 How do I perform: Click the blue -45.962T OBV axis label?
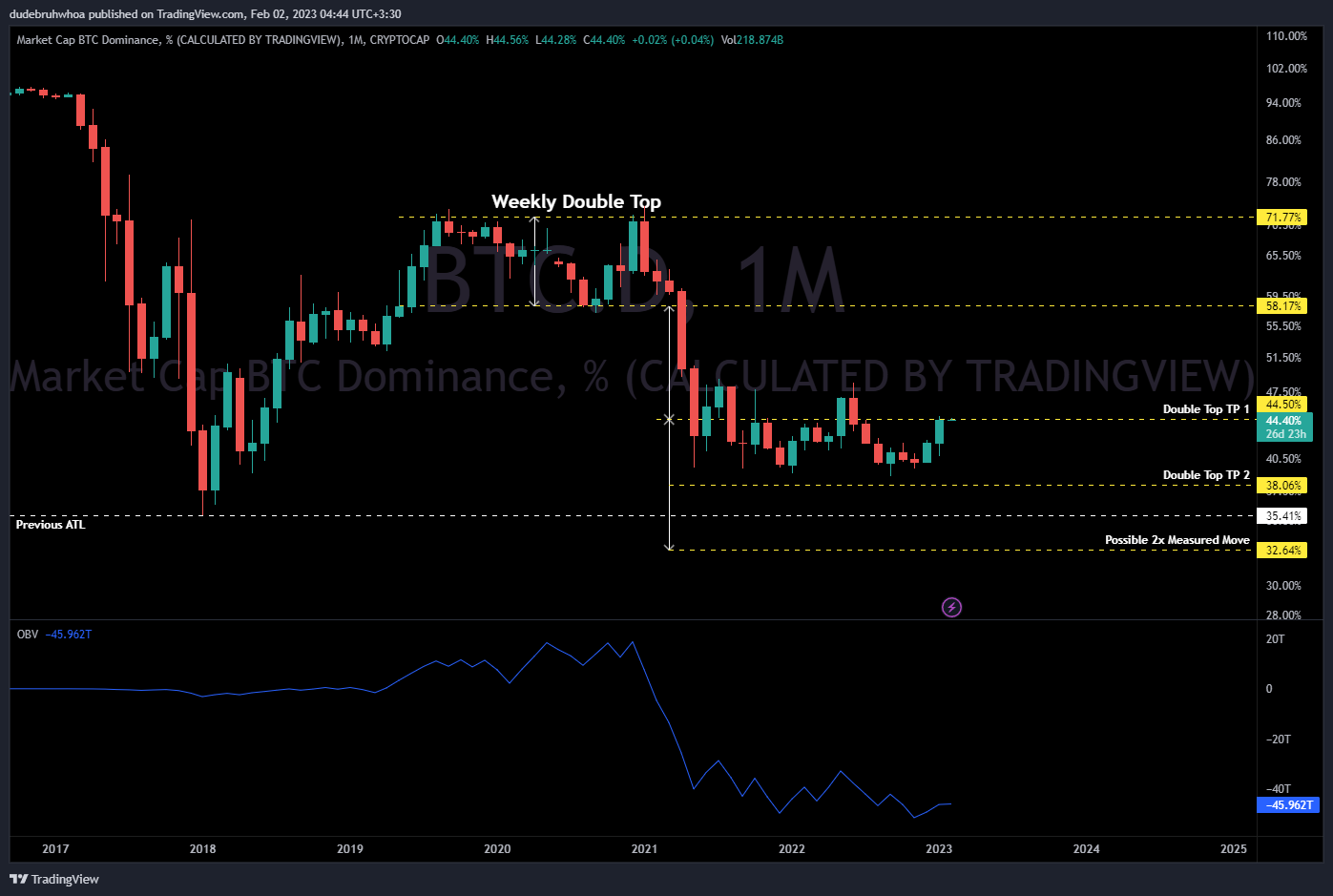click(1289, 805)
